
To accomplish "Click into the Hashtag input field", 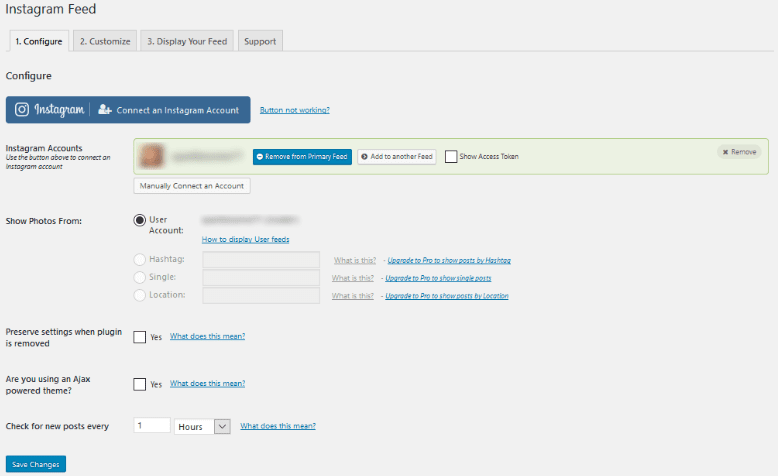I will (261, 260).
